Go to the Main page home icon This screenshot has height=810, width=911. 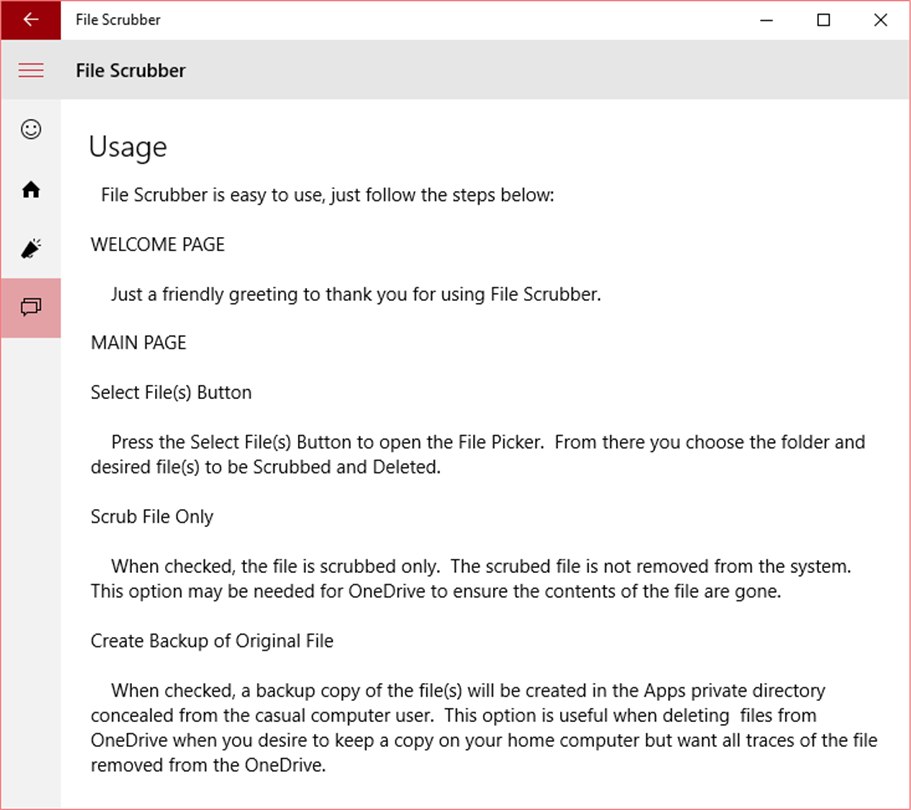point(31,189)
